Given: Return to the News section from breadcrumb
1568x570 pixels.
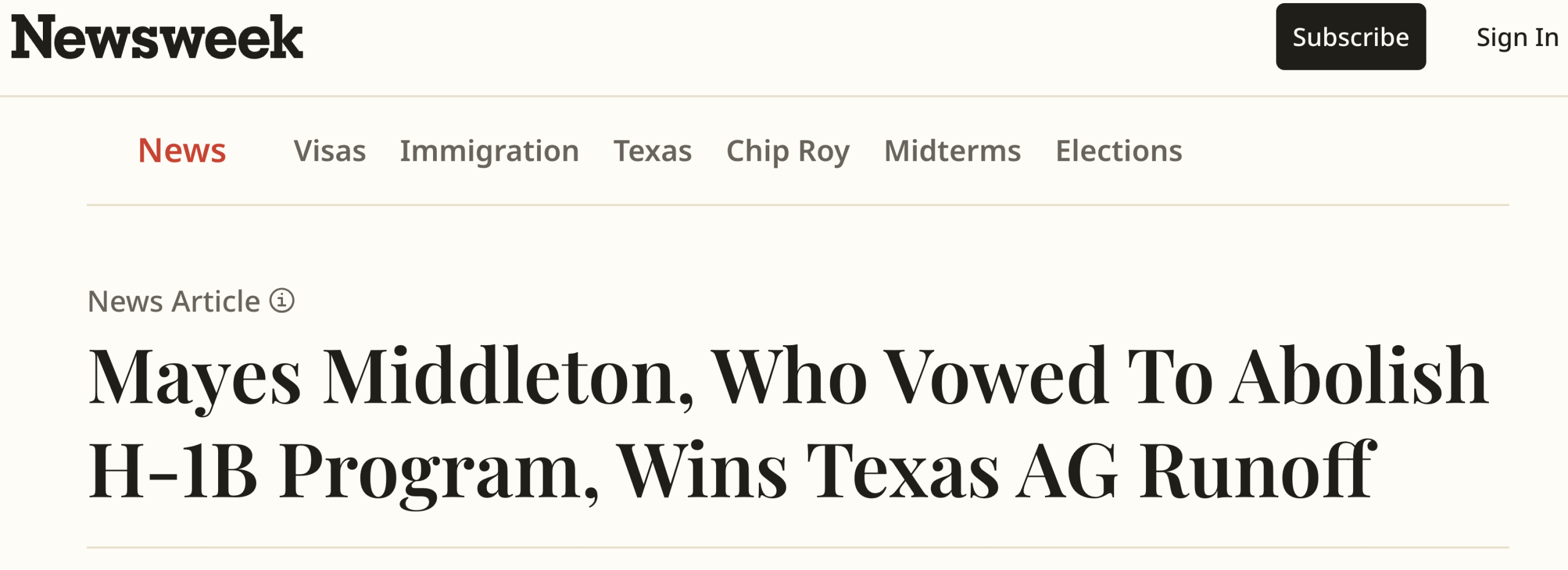Looking at the screenshot, I should point(182,150).
